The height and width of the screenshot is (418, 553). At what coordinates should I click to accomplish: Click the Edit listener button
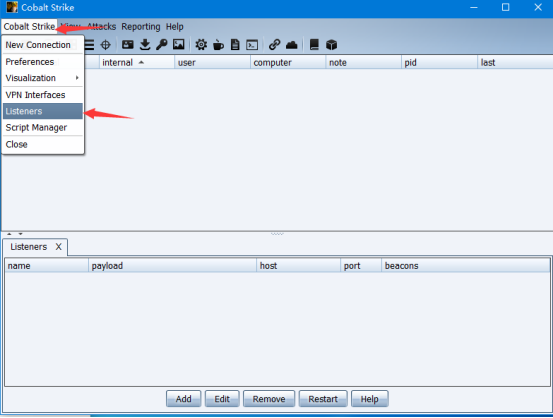coord(222,399)
